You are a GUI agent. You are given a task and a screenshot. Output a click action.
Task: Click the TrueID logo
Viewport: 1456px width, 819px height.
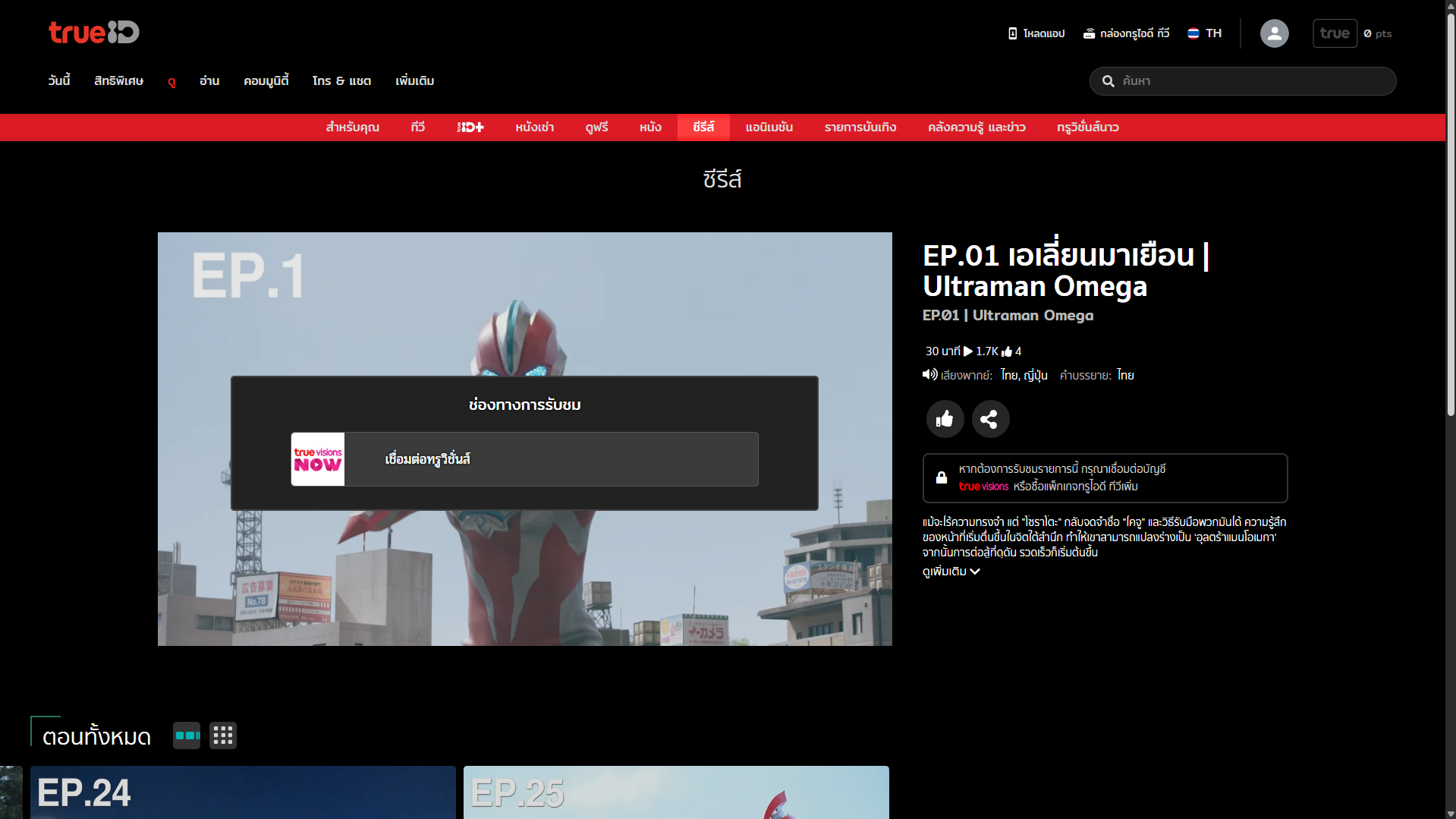(x=94, y=32)
